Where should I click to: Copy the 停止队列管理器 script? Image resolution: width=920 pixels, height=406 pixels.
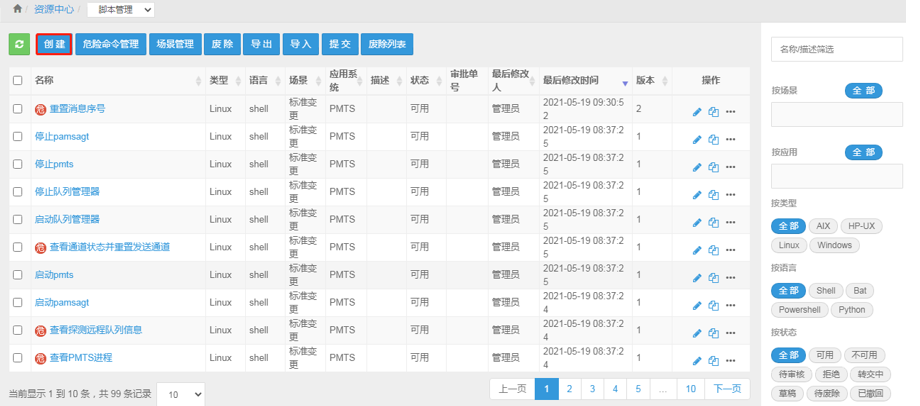click(713, 195)
